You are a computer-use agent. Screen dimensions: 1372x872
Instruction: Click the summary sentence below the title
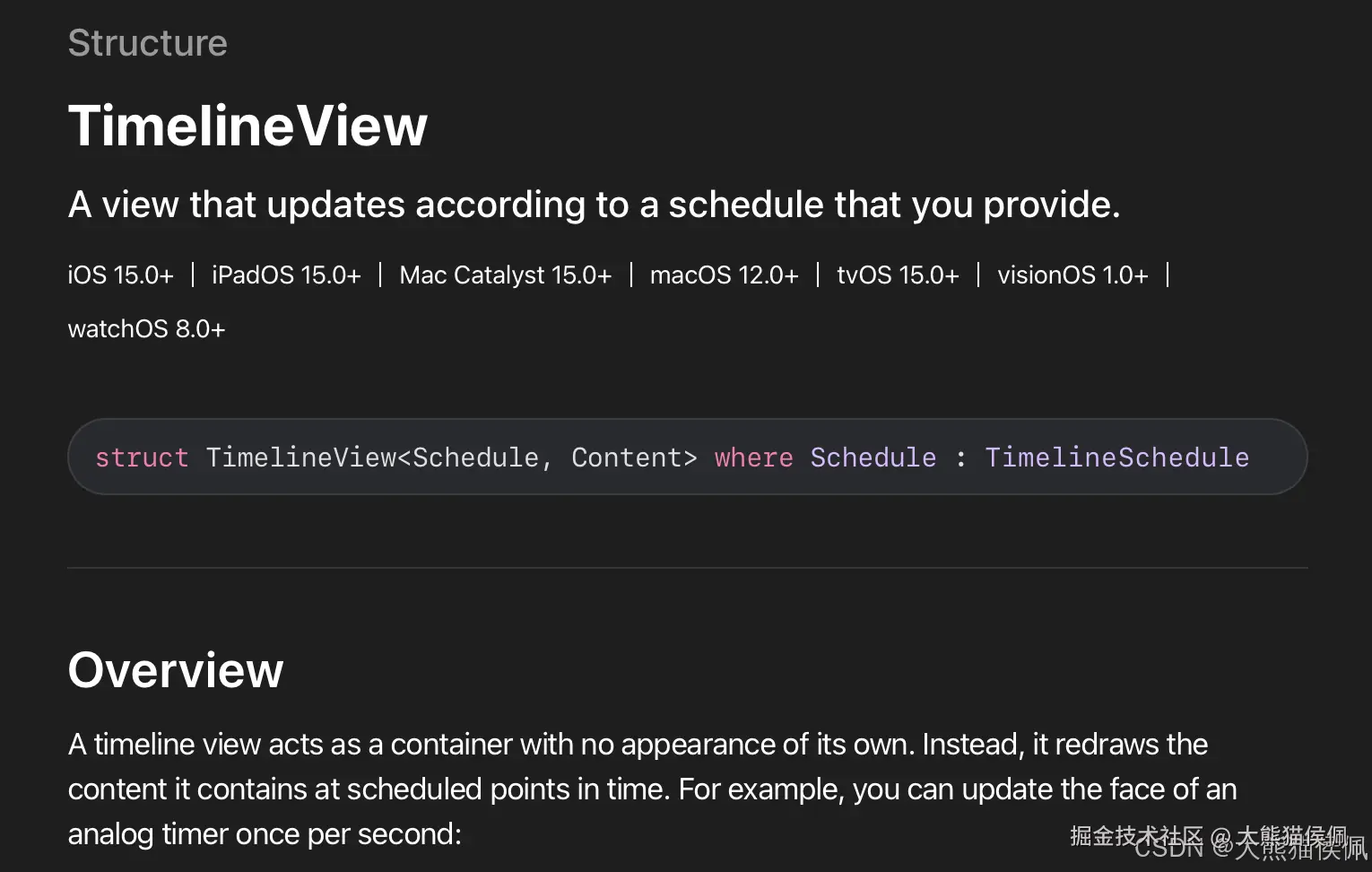tap(594, 205)
